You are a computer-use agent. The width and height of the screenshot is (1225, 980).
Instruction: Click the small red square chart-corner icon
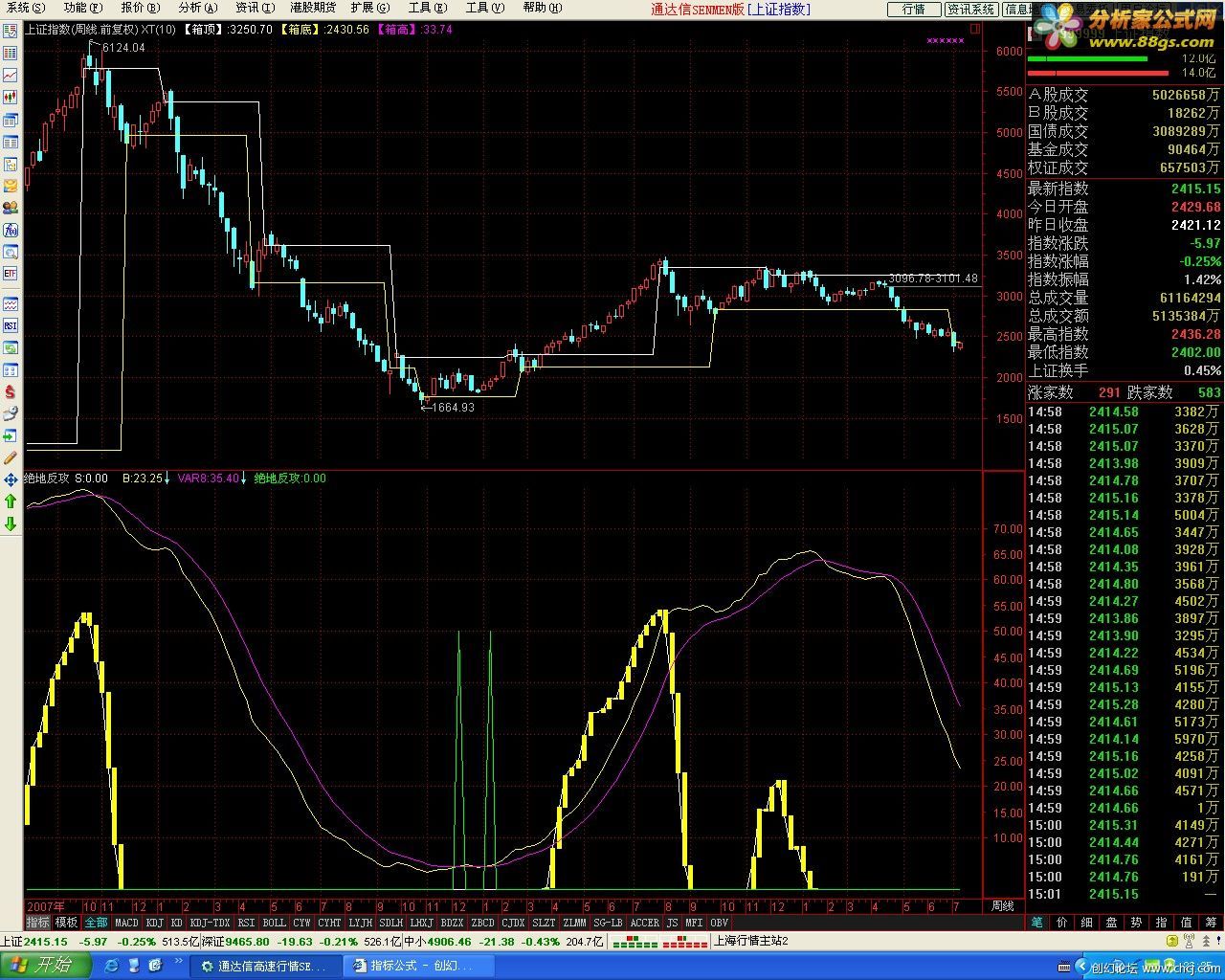coord(975,30)
